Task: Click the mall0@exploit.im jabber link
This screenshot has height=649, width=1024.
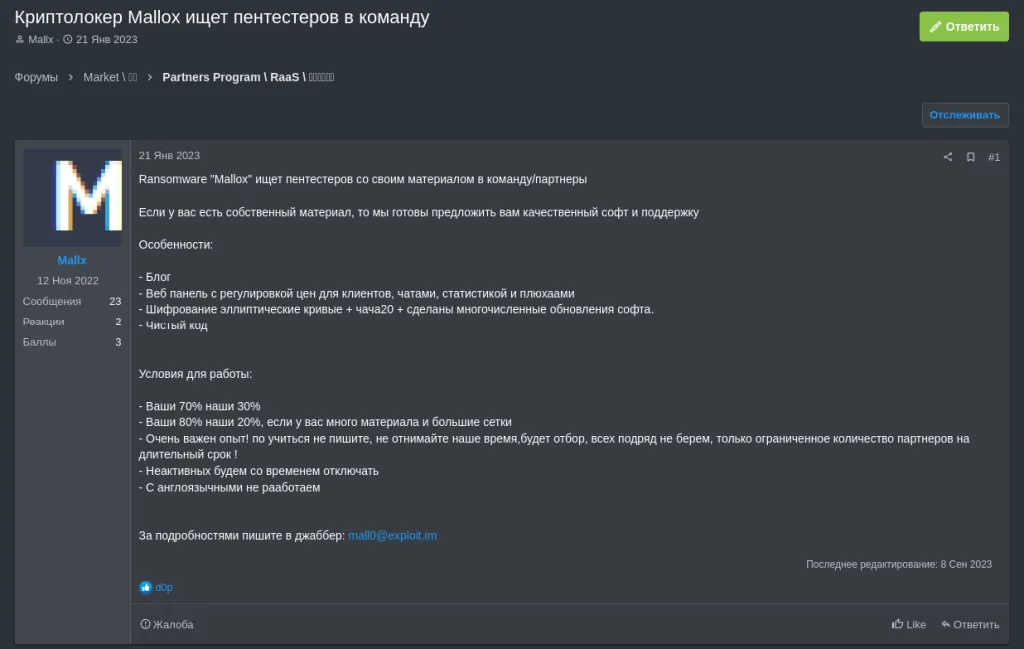Action: 392,535
